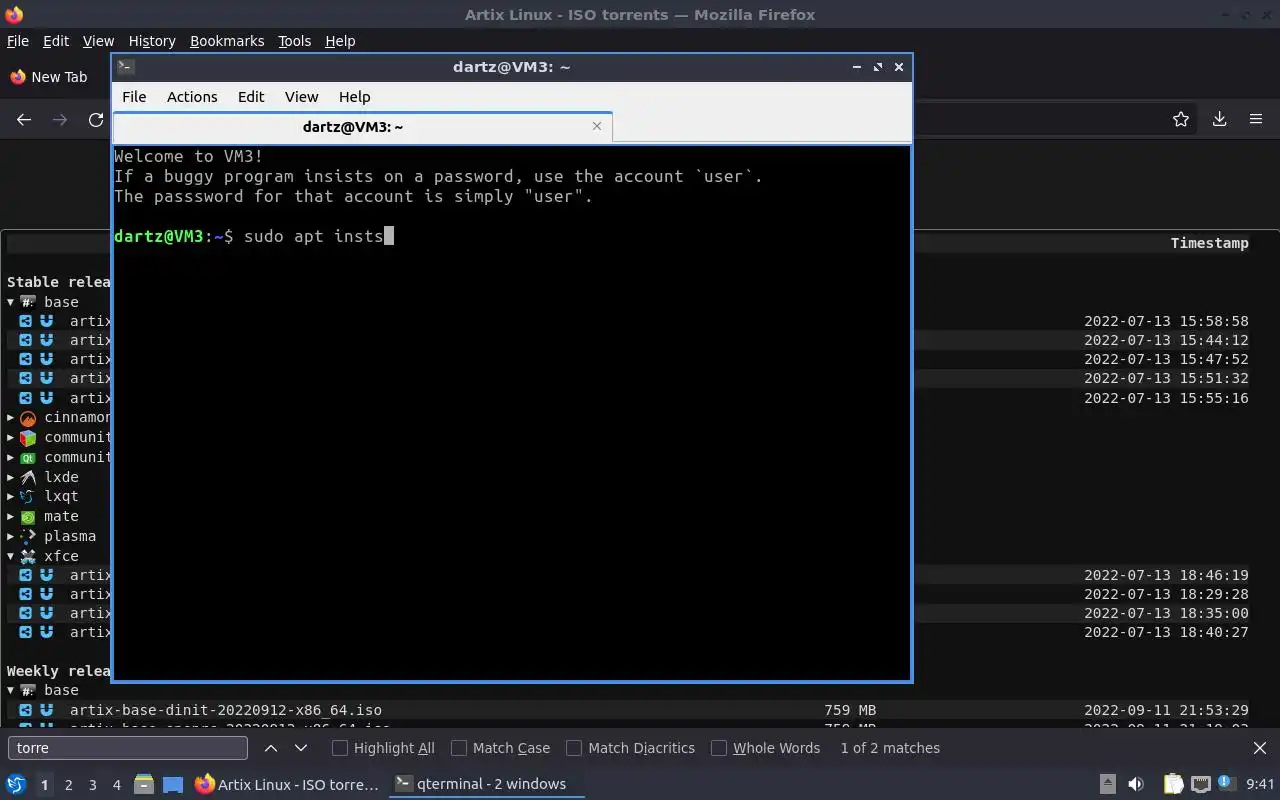
Task: Click show desktop icon in taskbar
Action: coord(173,784)
